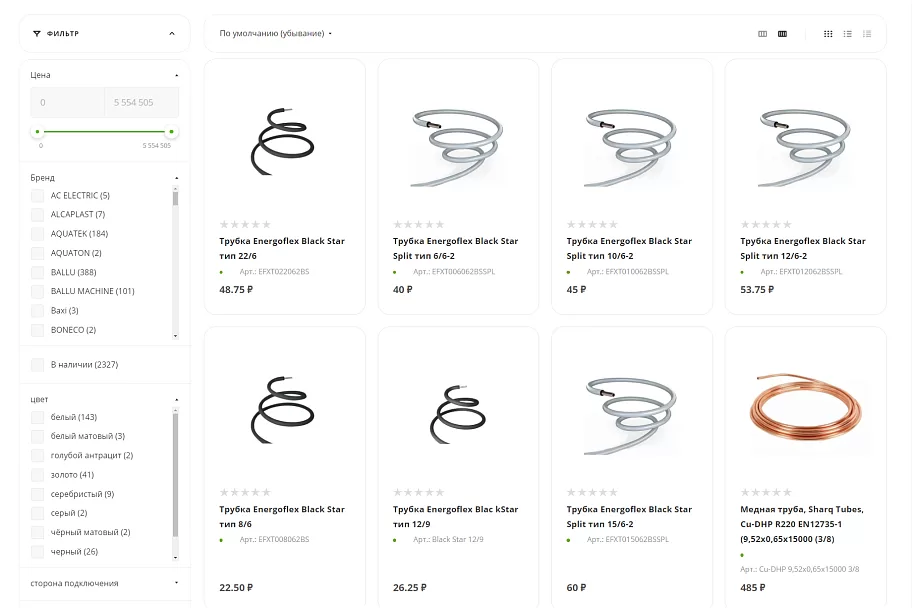This screenshot has height=608, width=912.
Task: Select the grid tile view icon
Action: tap(828, 34)
